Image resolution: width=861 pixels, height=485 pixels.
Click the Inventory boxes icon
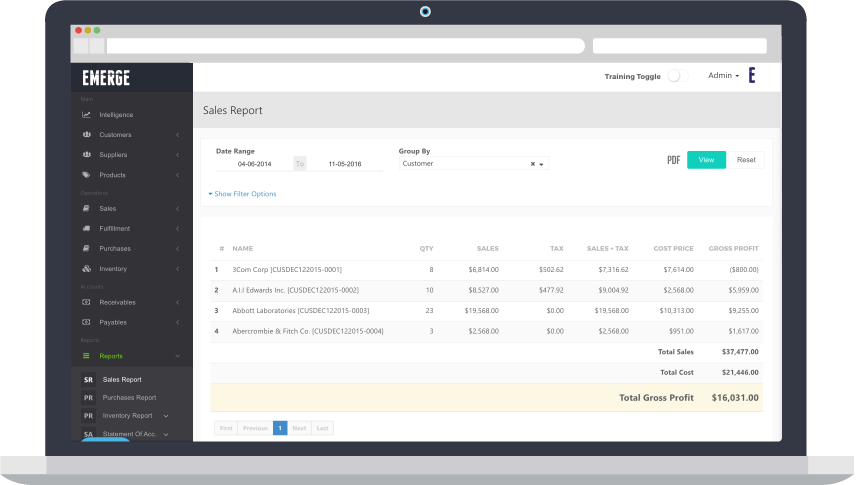pos(87,269)
